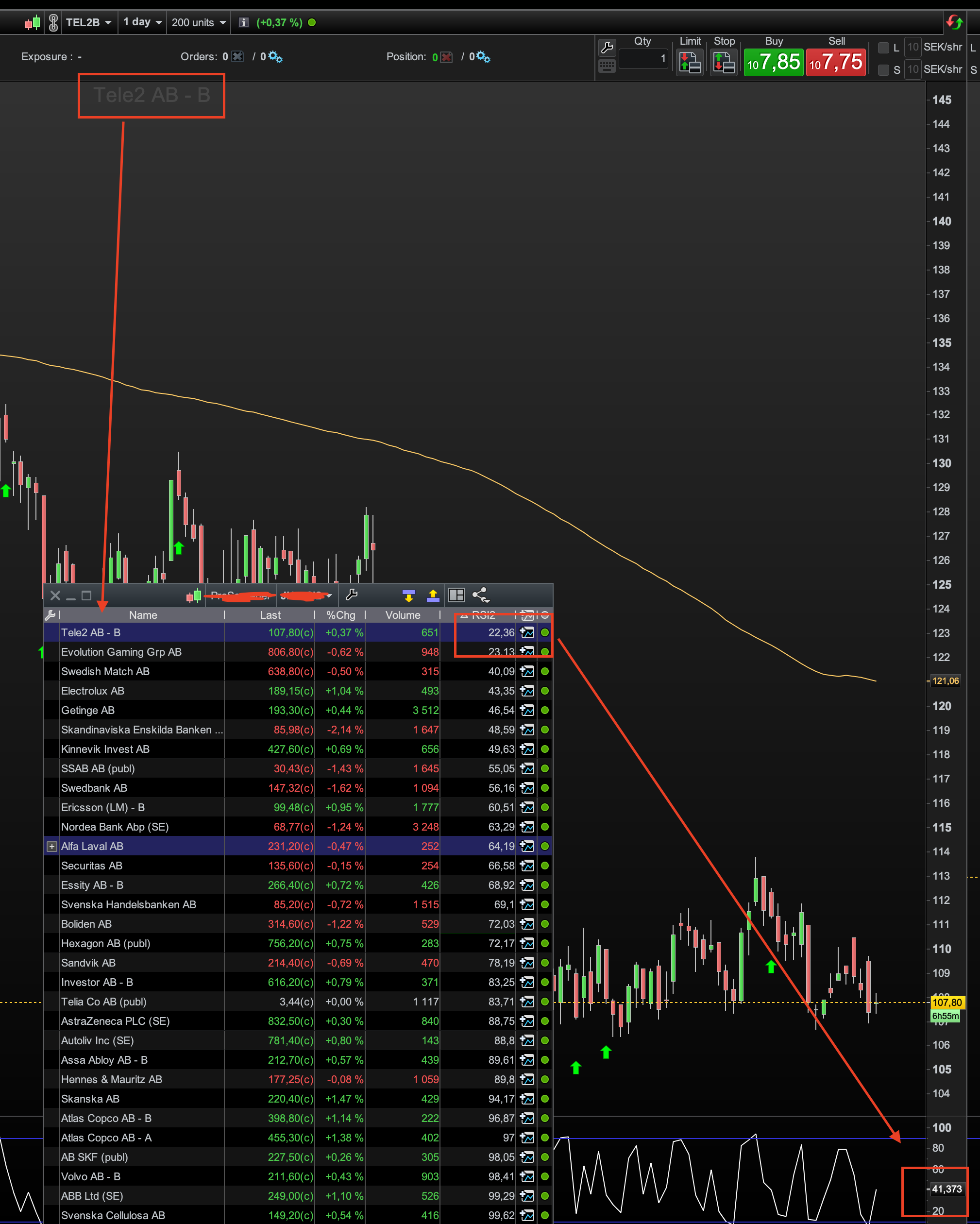
Task: Click the screener layout panels icon
Action: [x=456, y=595]
